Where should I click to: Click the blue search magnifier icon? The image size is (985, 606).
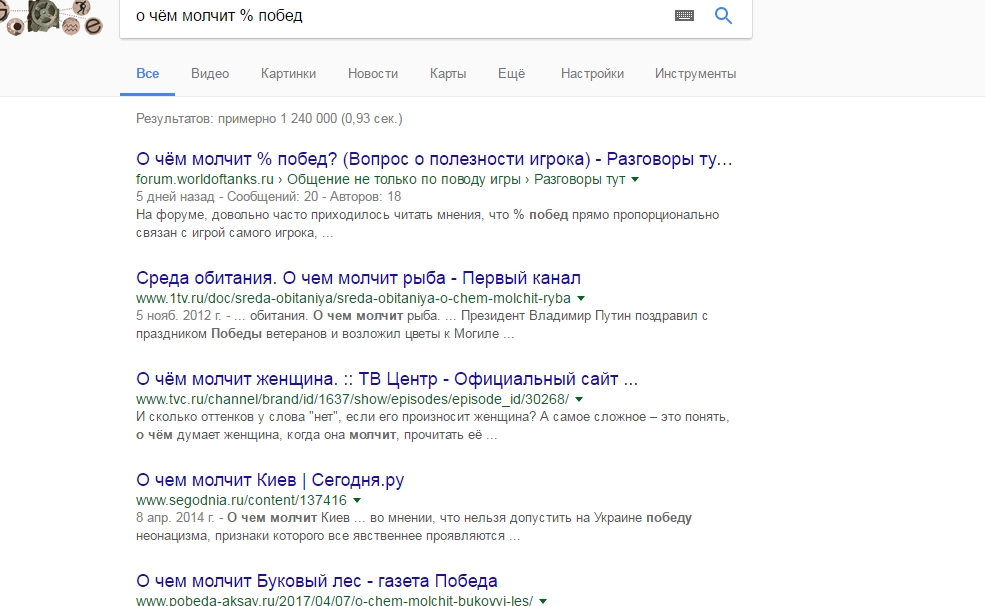[x=724, y=15]
